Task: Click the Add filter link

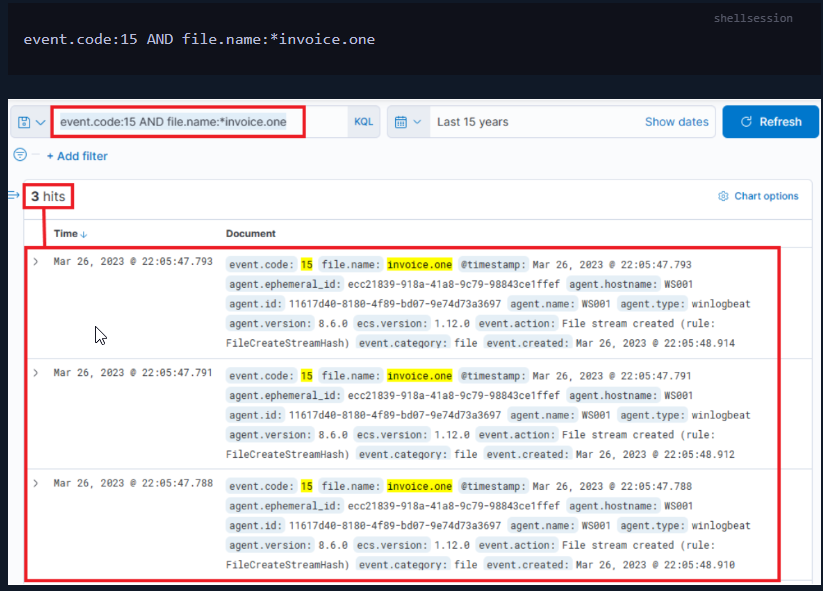Action: (77, 156)
